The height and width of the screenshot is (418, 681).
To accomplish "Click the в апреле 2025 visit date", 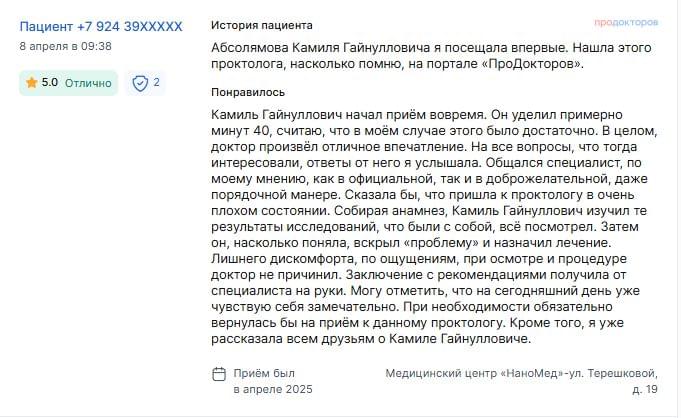I will (x=273, y=389).
